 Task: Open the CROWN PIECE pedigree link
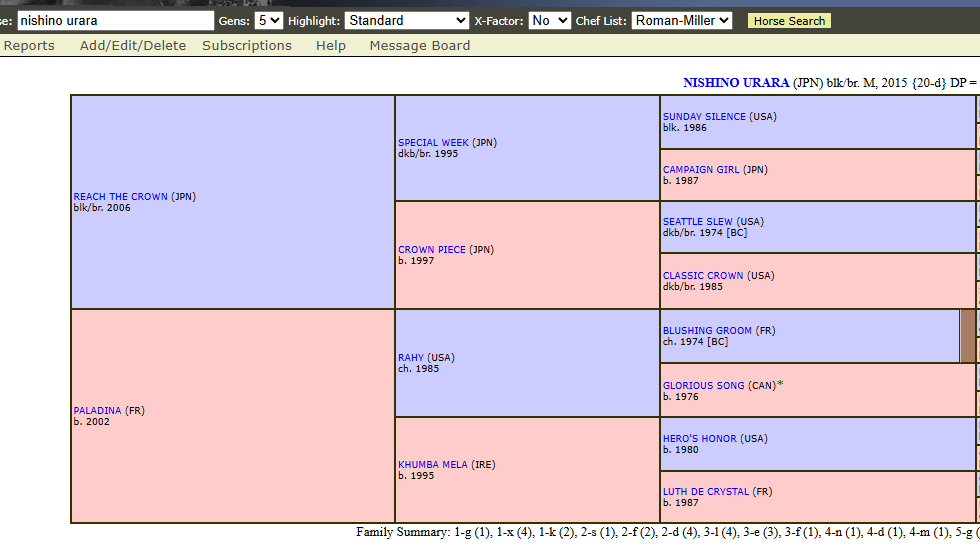432,249
